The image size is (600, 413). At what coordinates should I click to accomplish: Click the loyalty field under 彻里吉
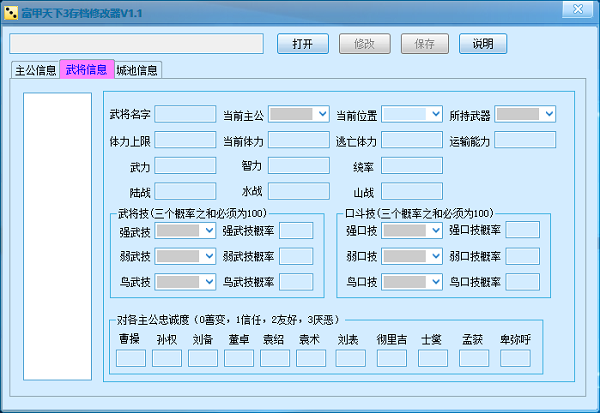(392, 358)
